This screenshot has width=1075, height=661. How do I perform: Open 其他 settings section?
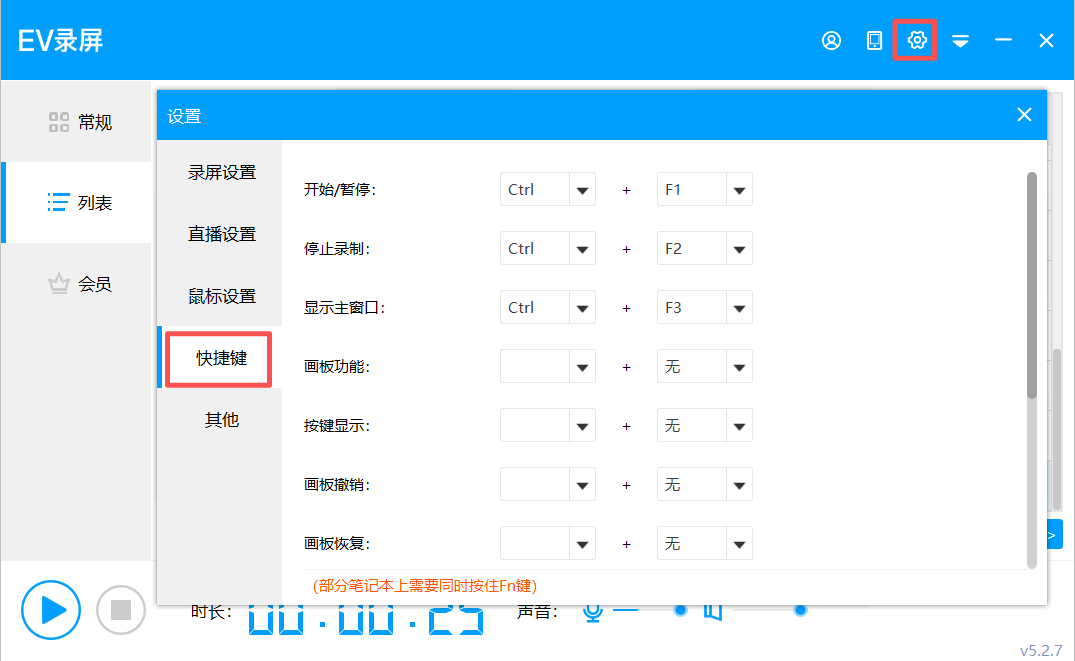[220, 420]
